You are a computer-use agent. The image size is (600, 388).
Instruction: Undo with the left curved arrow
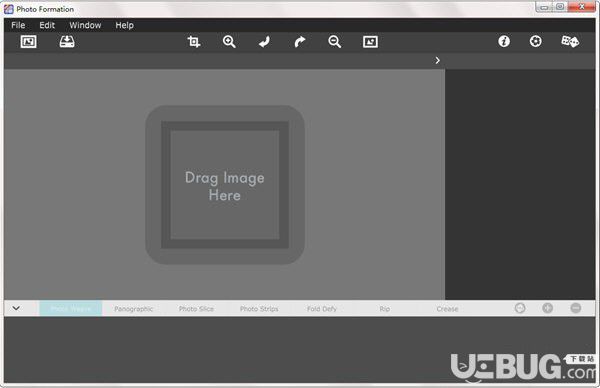(x=264, y=41)
